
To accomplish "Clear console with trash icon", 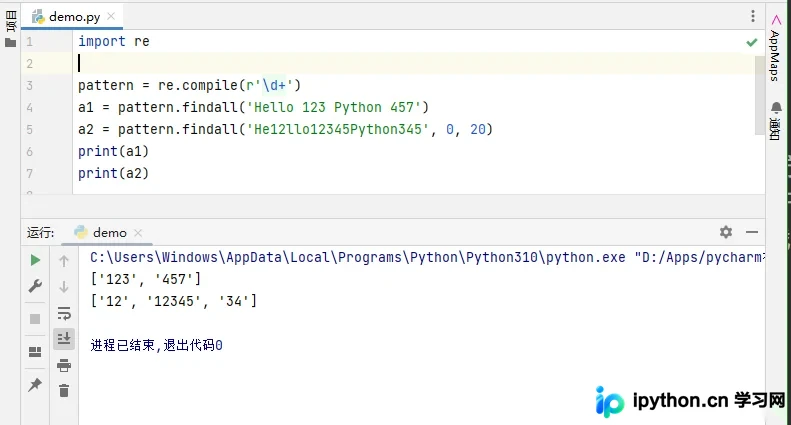I will click(x=64, y=391).
